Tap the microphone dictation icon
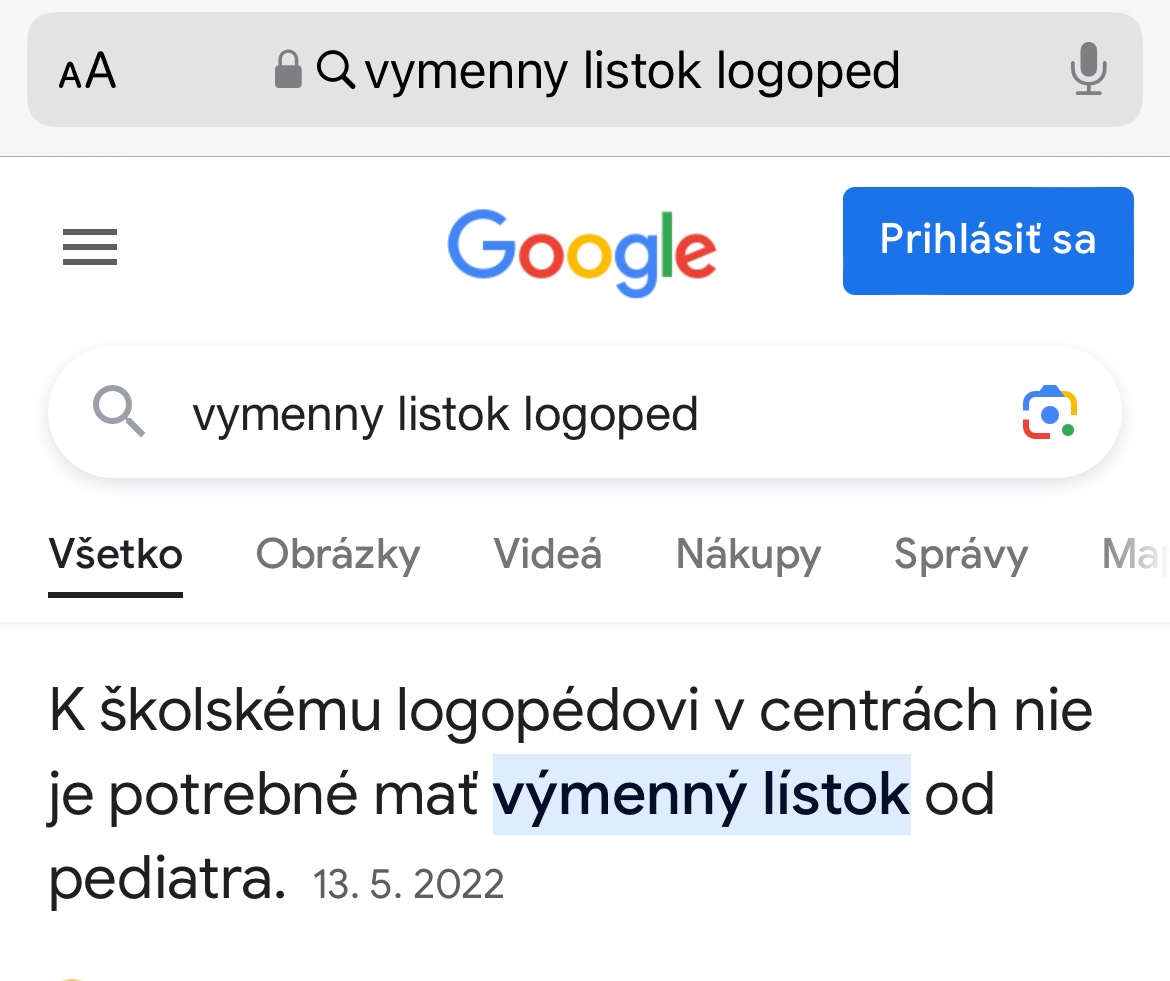The image size is (1170, 981). click(x=1088, y=70)
